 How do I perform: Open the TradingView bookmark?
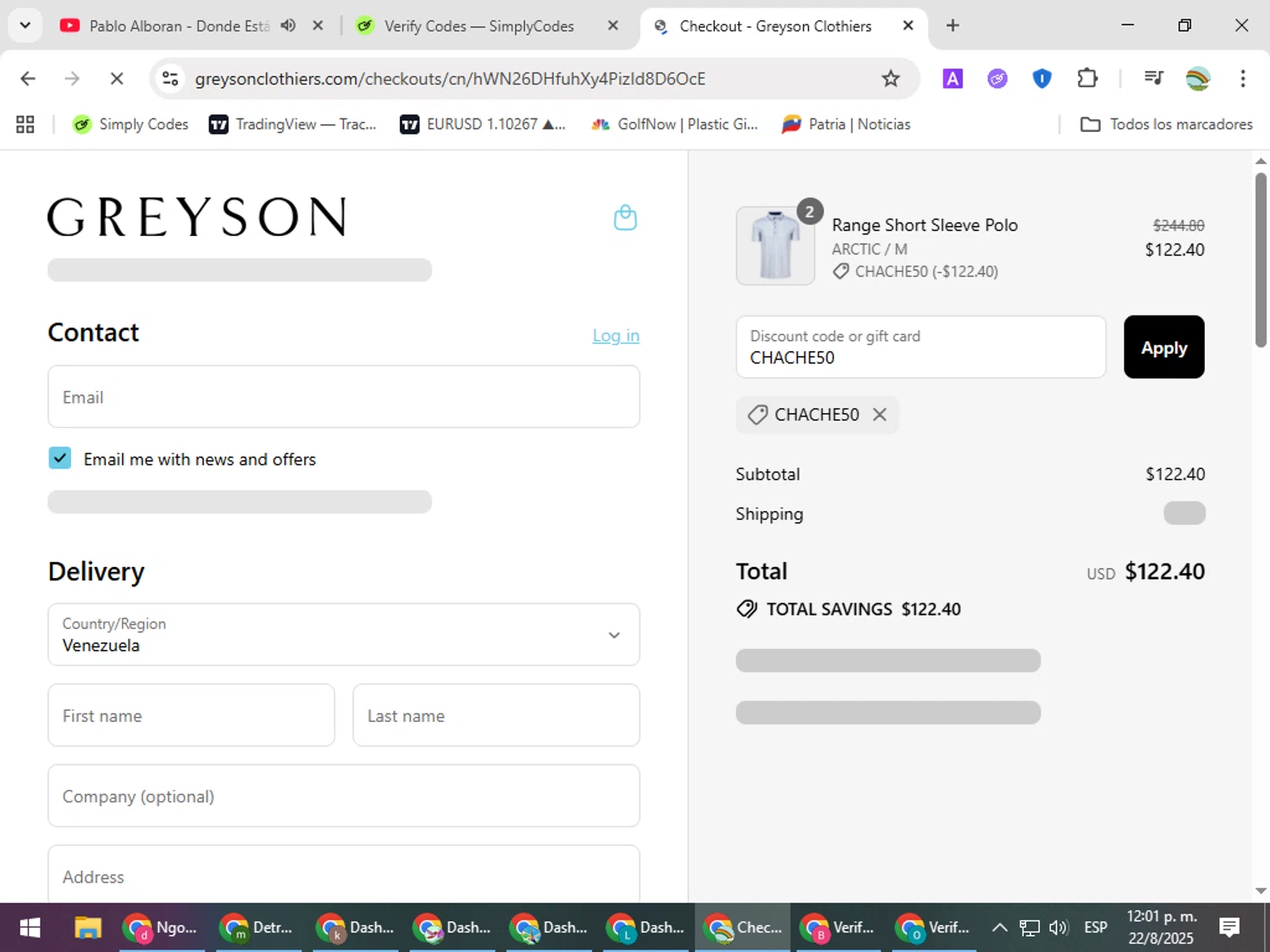tap(292, 124)
